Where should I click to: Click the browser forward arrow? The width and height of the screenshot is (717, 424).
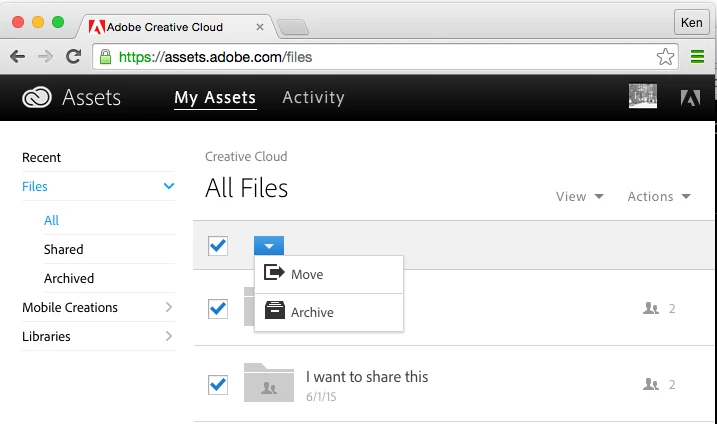pyautogui.click(x=45, y=57)
